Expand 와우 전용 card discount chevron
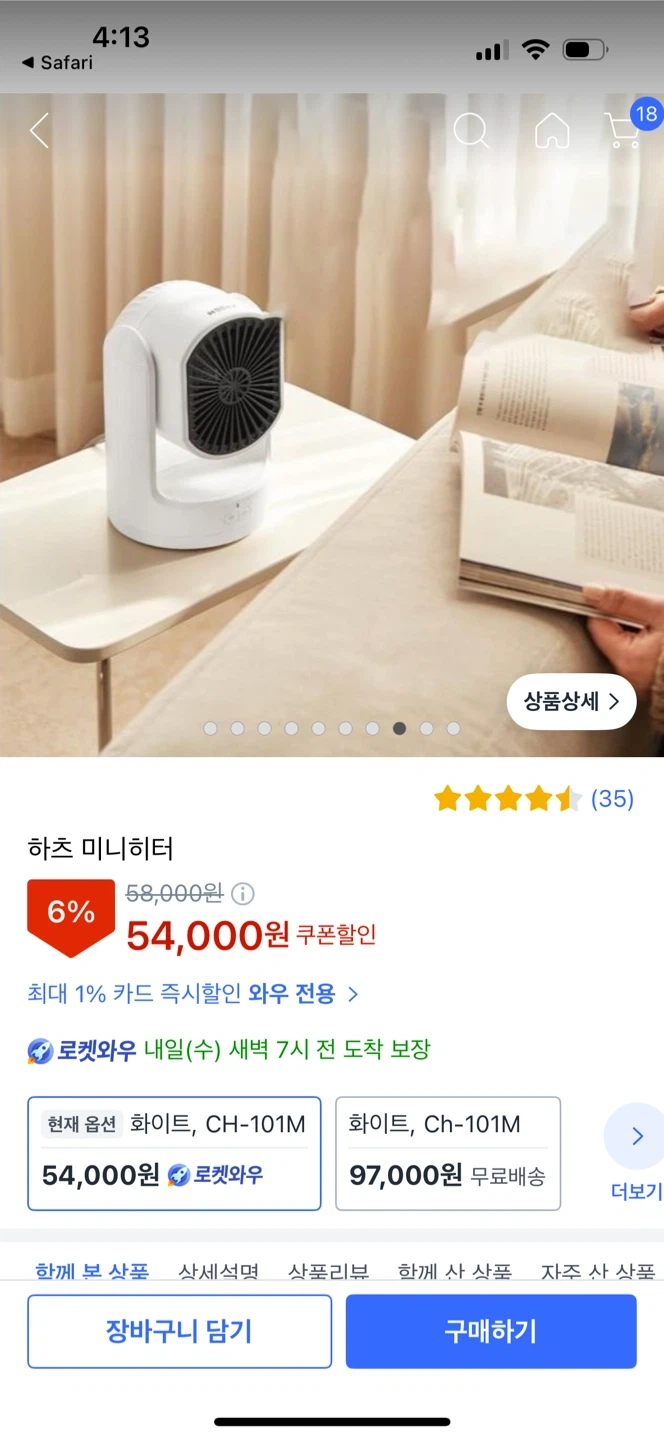The height and width of the screenshot is (1440, 664). pyautogui.click(x=353, y=994)
